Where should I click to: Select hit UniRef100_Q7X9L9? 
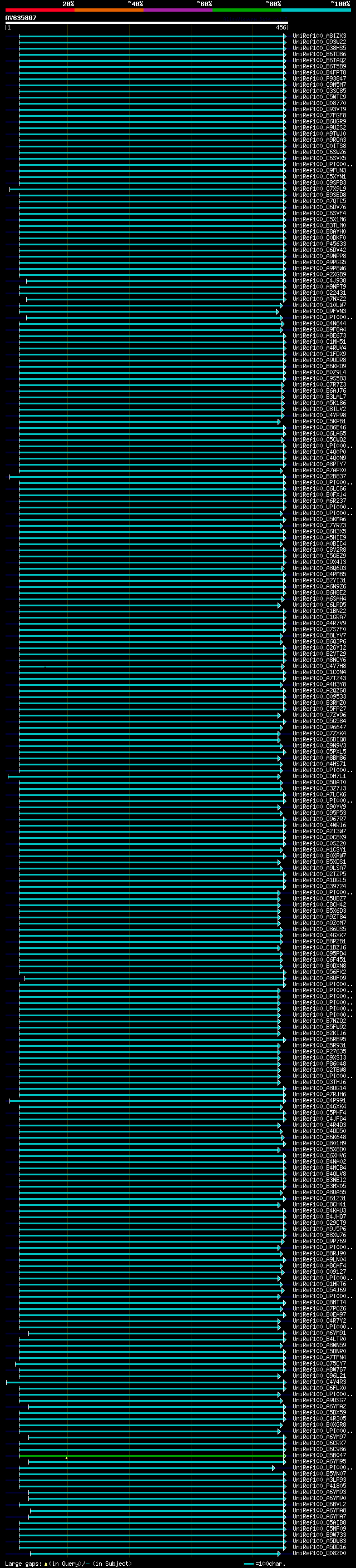[x=319, y=189]
